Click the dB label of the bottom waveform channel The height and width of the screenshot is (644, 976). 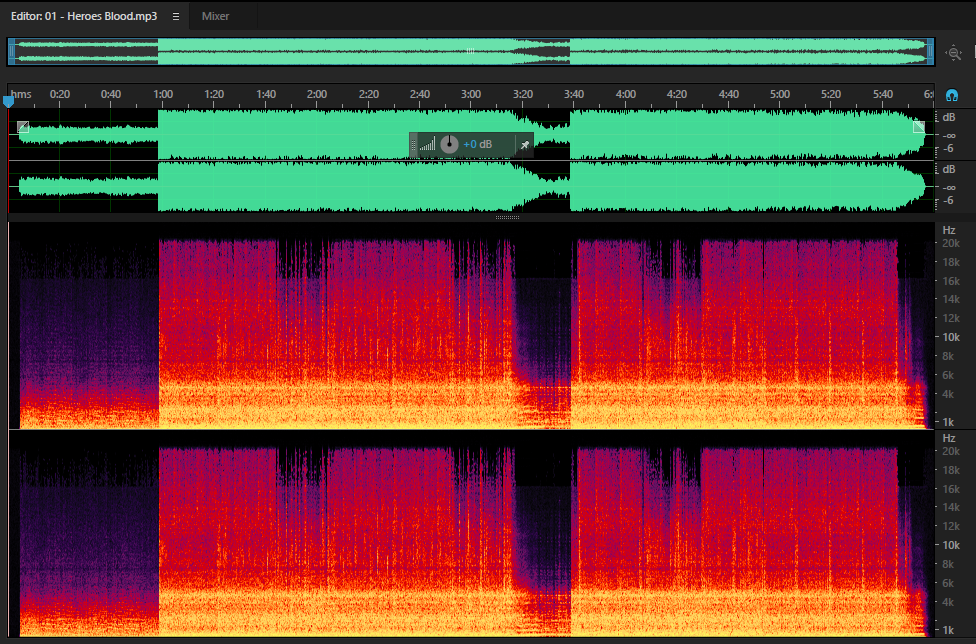[949, 169]
